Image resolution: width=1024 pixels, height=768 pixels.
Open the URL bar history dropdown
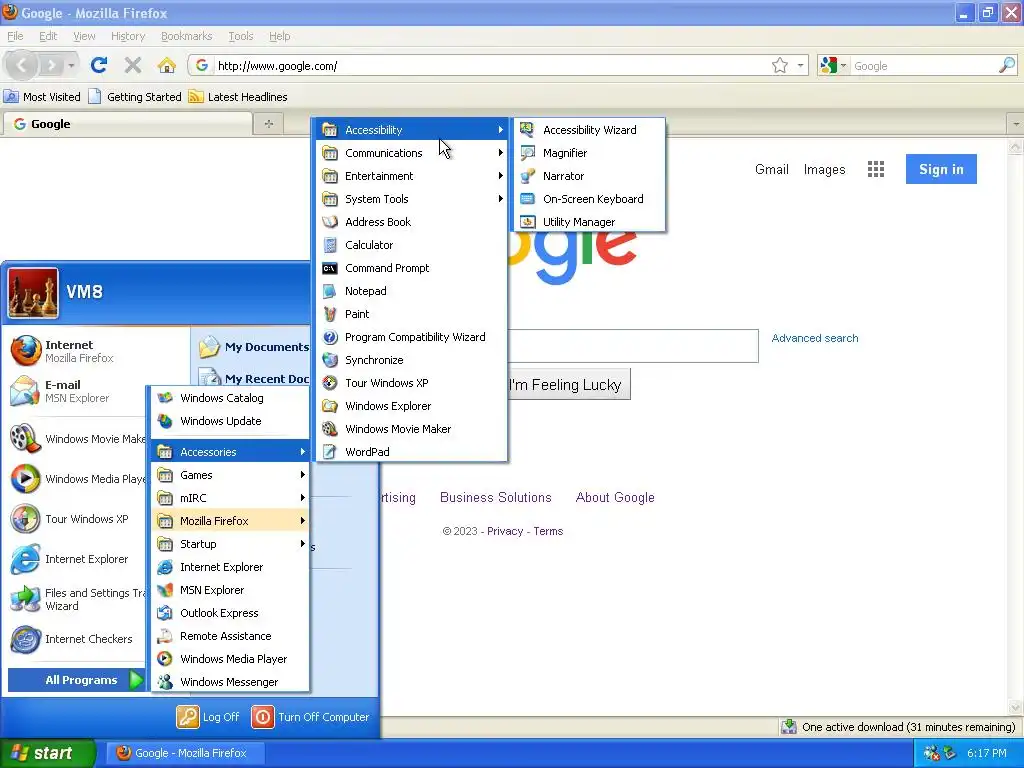801,65
